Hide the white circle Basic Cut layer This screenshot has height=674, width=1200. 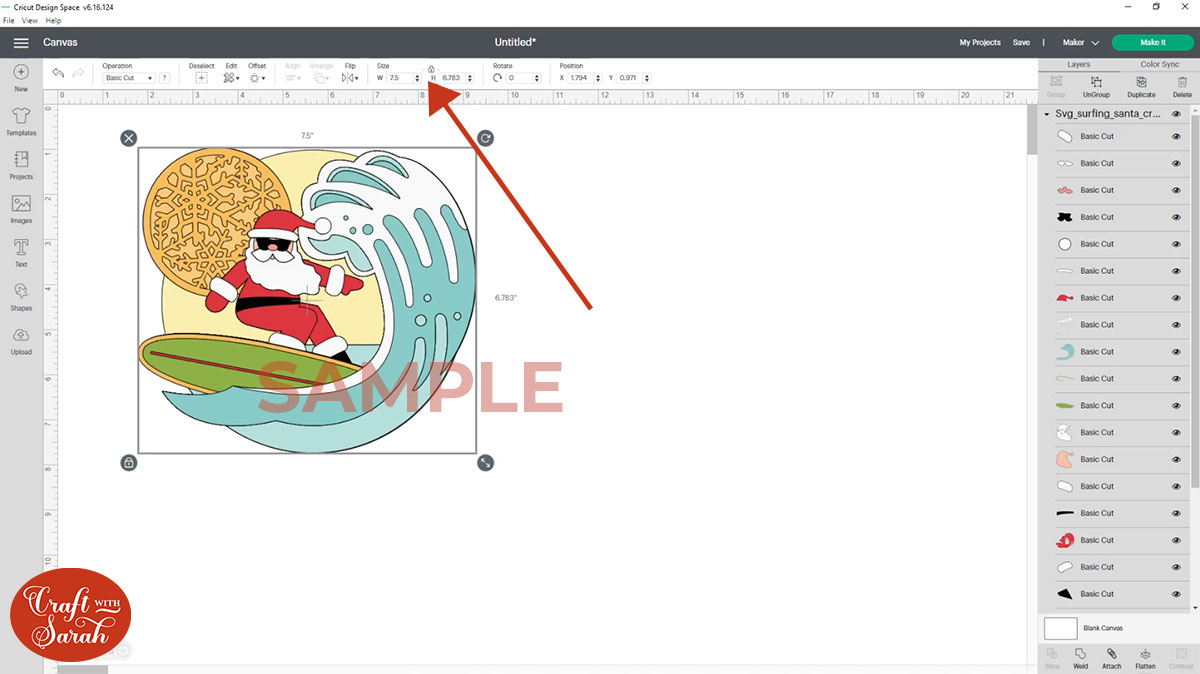click(1176, 244)
